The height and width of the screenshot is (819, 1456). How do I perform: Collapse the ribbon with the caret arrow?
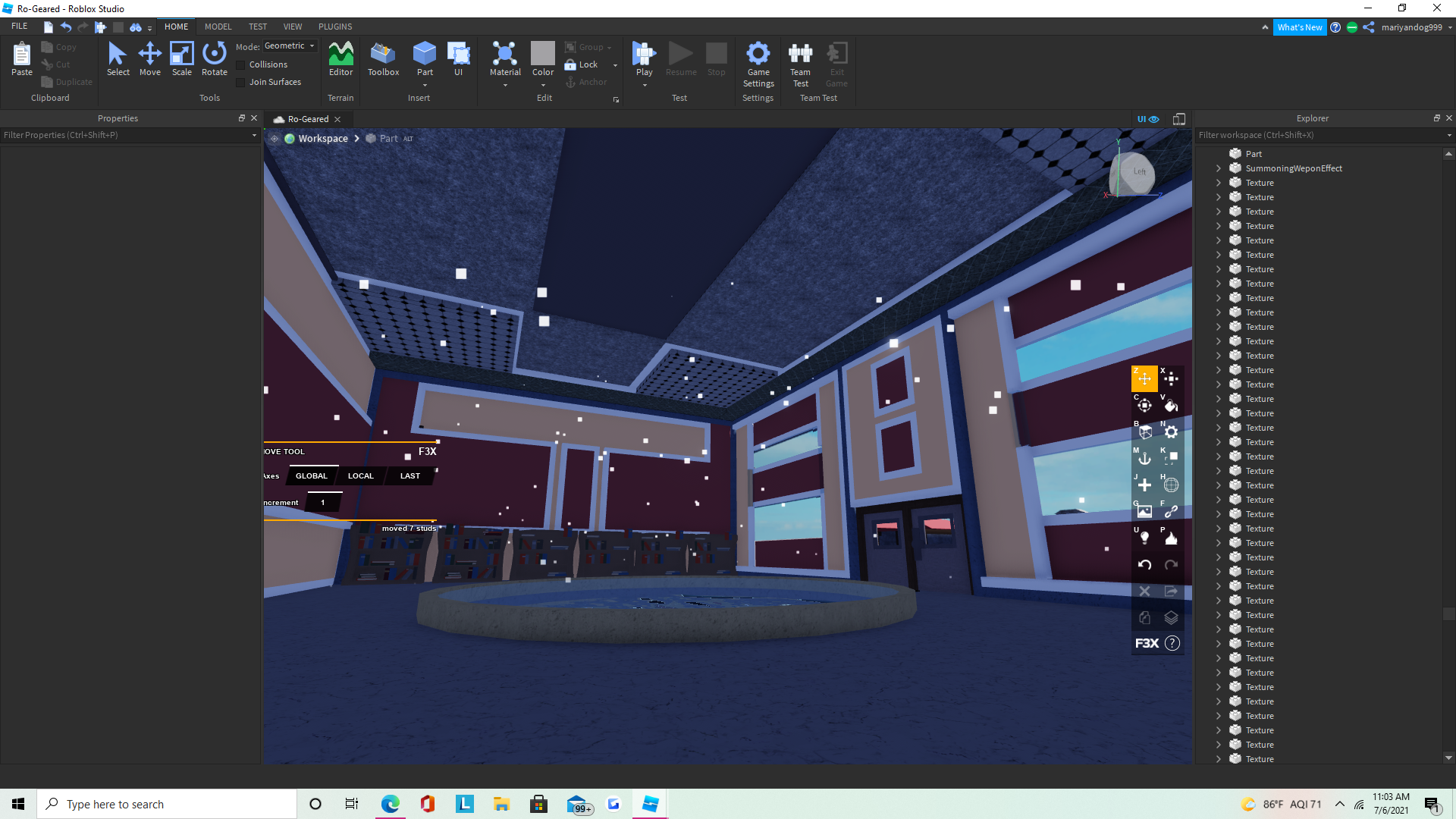1265,27
